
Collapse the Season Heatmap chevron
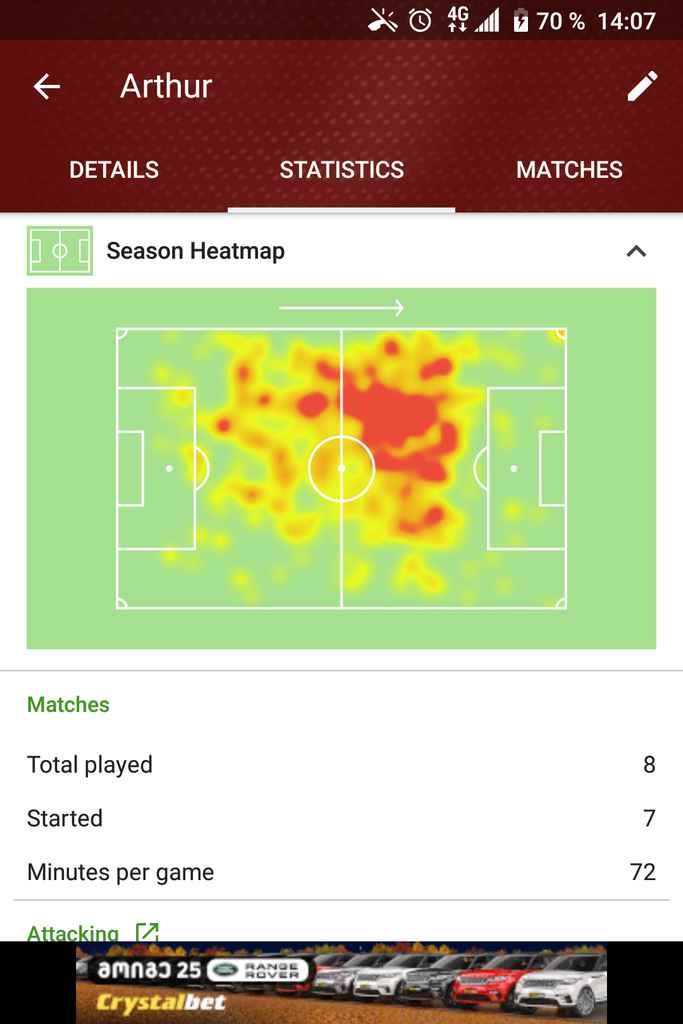coord(636,251)
